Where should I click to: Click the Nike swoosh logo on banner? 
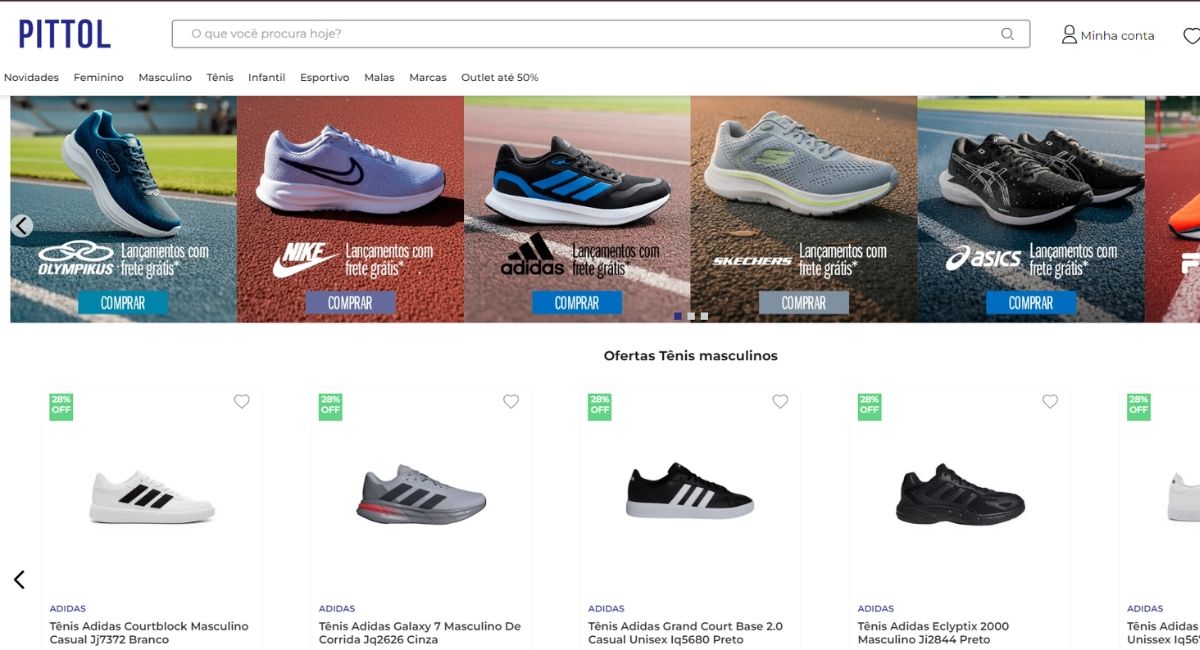(304, 260)
